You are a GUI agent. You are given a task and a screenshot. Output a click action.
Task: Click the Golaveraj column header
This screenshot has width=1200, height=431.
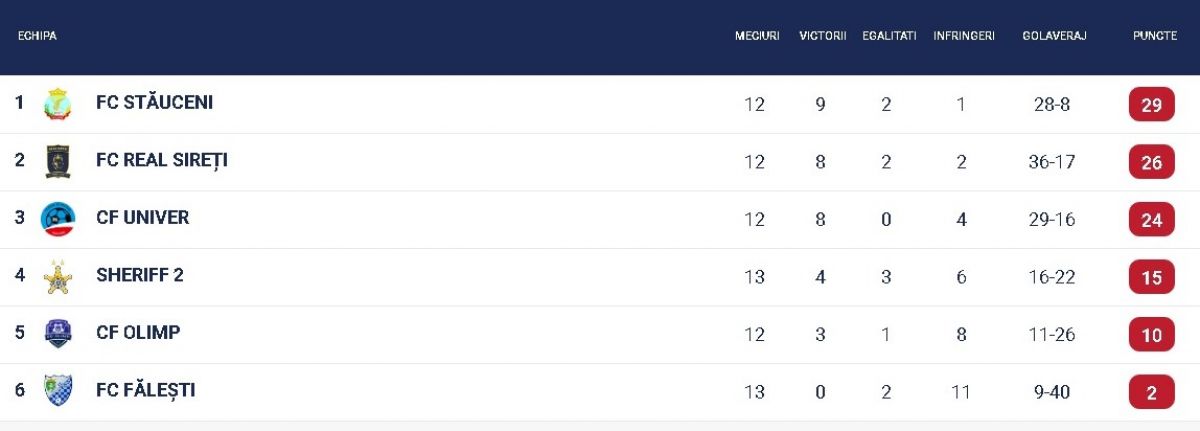click(x=1054, y=36)
